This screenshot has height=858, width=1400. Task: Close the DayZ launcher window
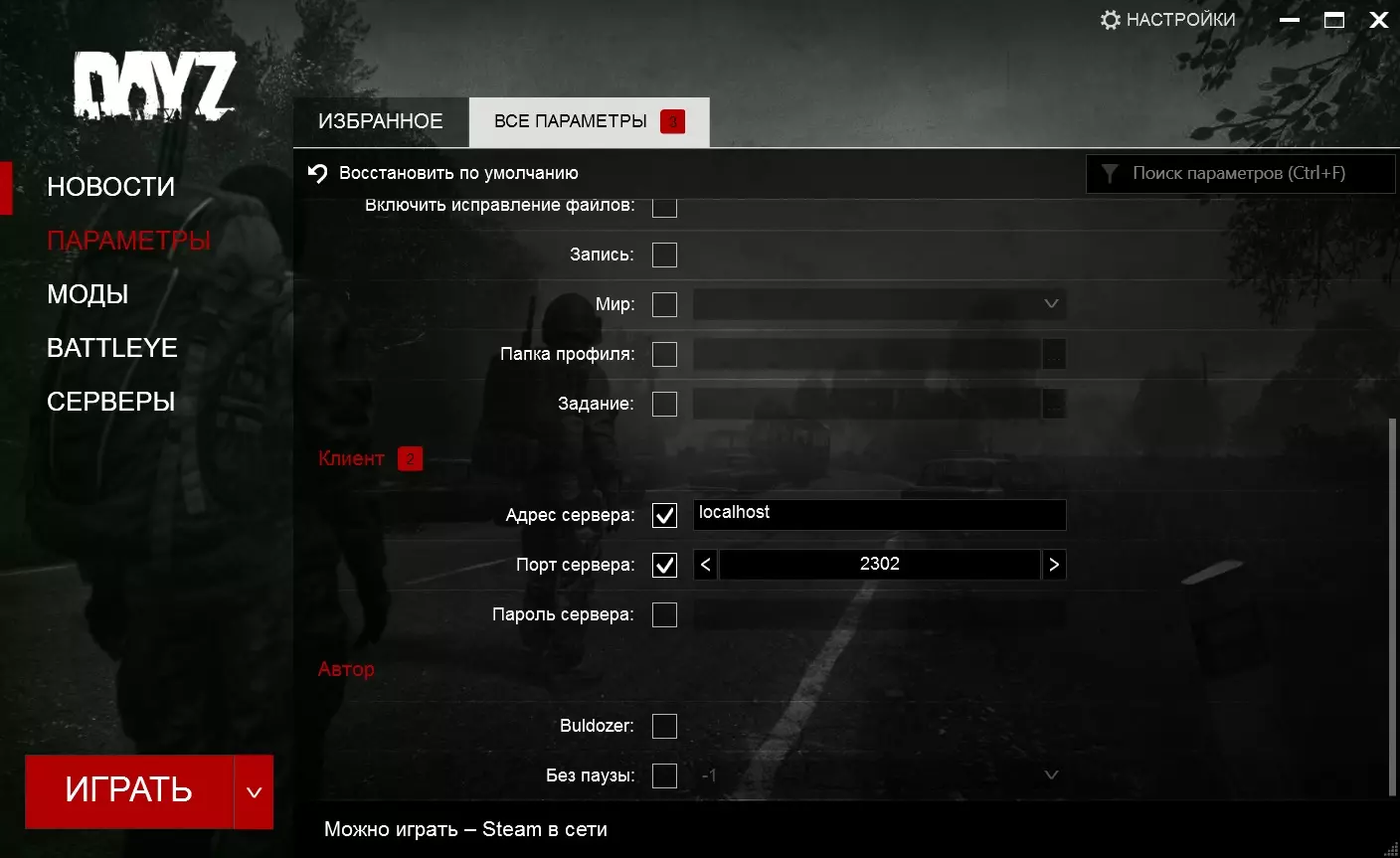point(1379,20)
